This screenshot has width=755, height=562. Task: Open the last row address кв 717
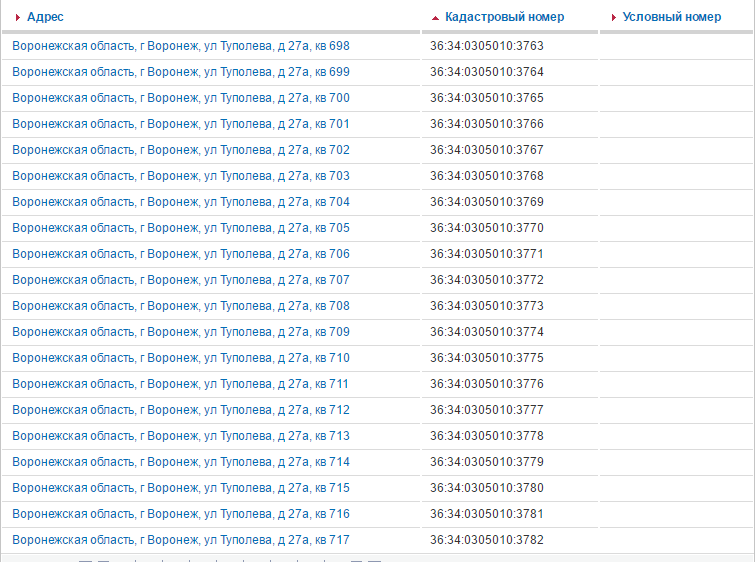(x=181, y=540)
